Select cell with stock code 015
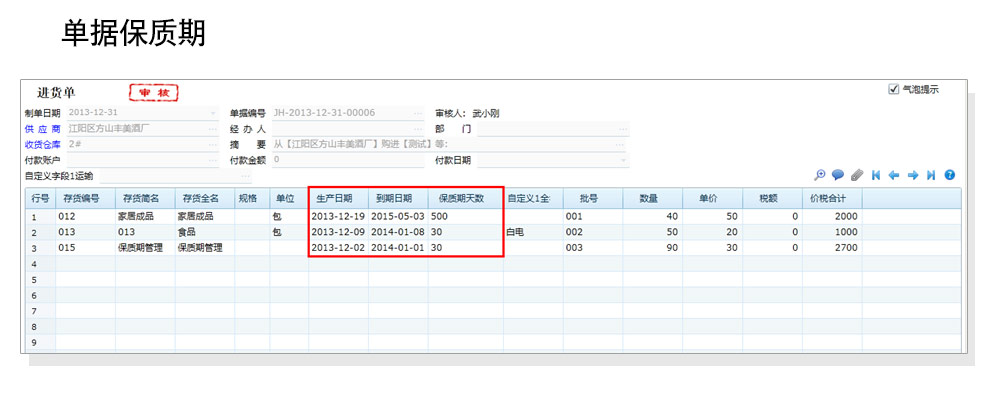Image resolution: width=1000 pixels, height=395 pixels. tap(85, 248)
